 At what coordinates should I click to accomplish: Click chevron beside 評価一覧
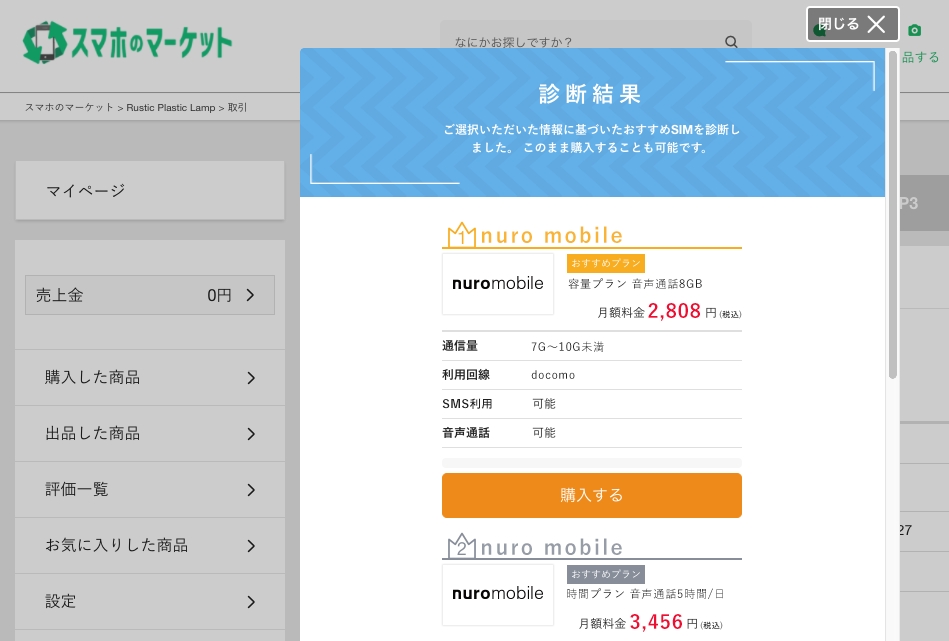click(x=251, y=490)
